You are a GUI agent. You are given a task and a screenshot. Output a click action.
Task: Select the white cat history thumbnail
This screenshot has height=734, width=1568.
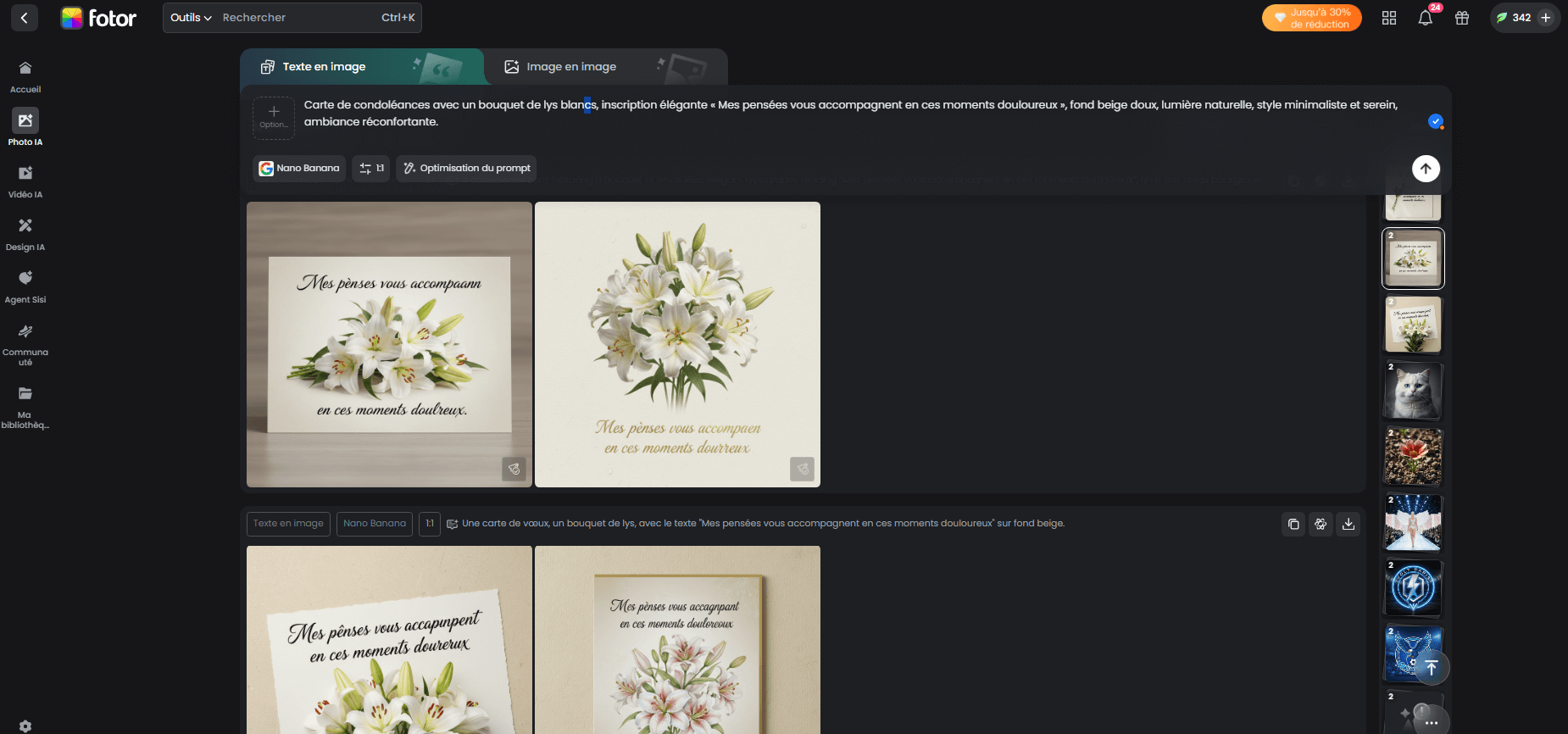tap(1413, 391)
